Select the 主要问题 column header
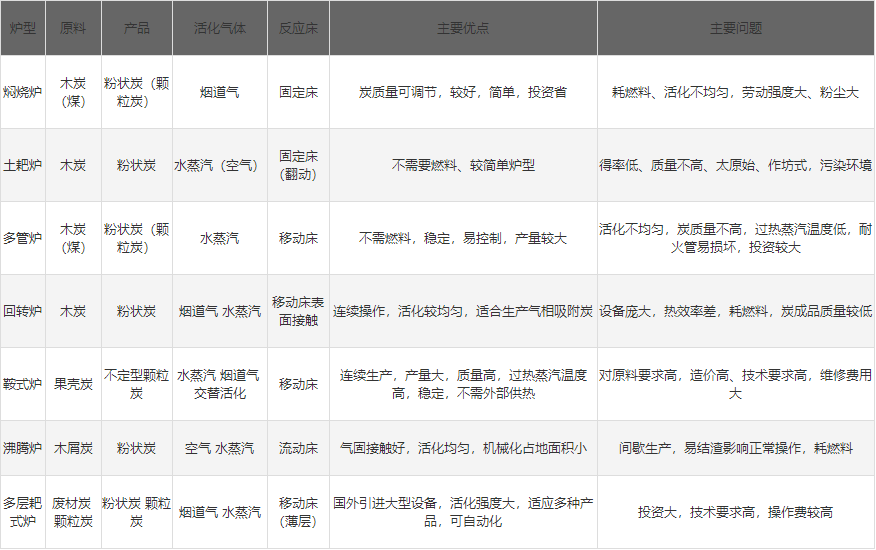This screenshot has width=876, height=550. (736, 28)
